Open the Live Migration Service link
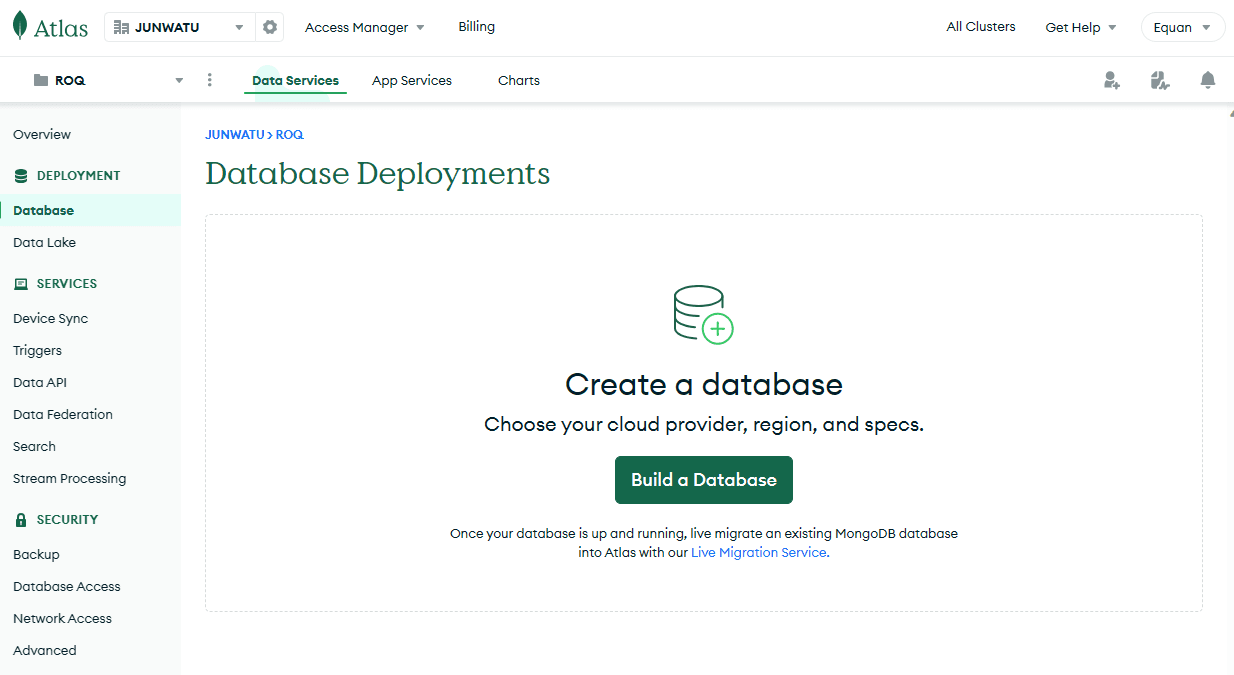 point(759,552)
